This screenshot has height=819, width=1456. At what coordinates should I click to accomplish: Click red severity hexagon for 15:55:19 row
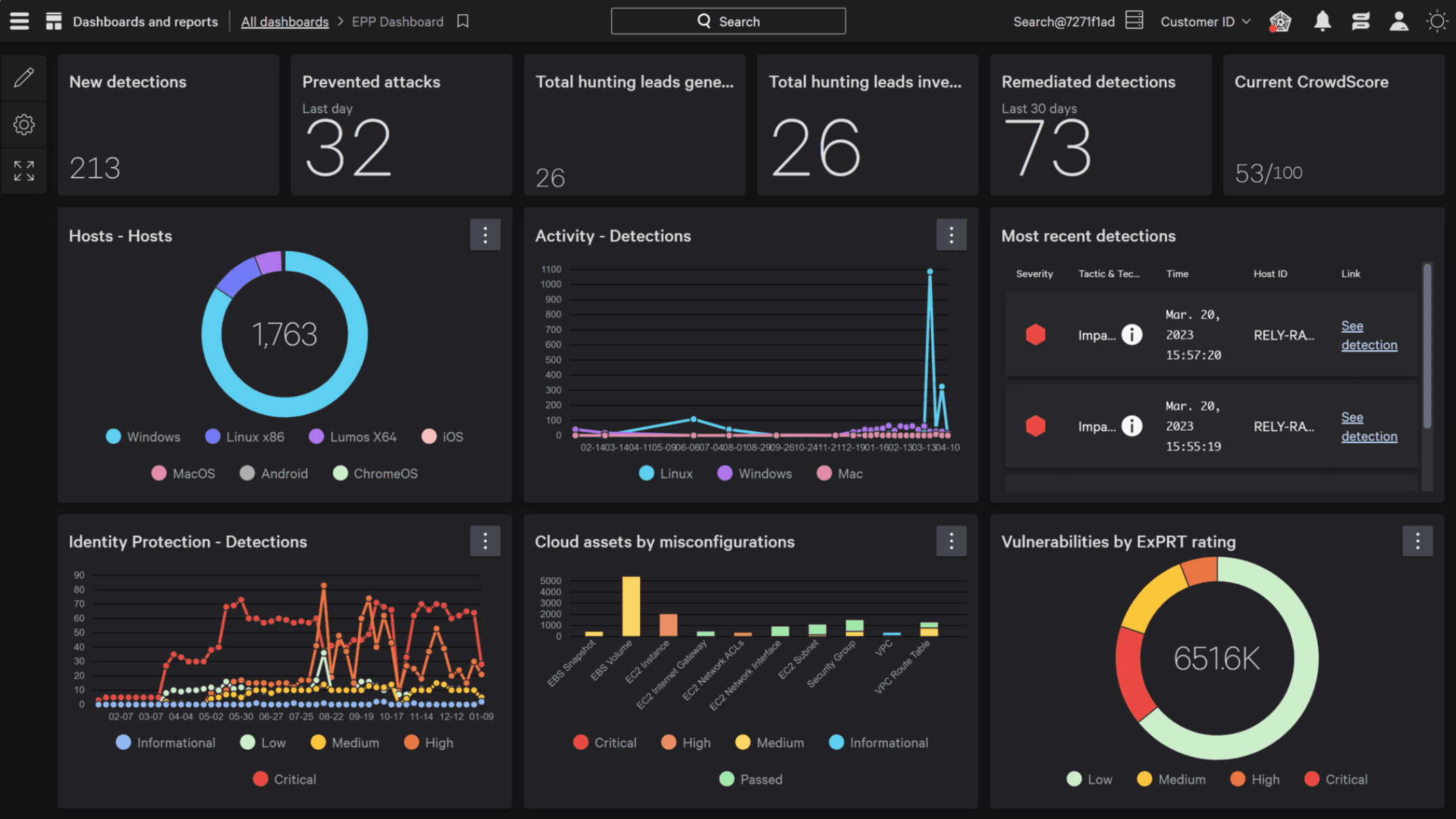click(x=1035, y=426)
